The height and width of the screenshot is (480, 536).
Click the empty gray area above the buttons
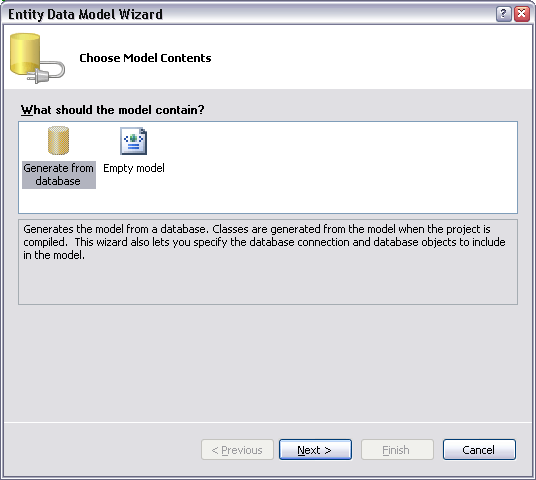click(268, 362)
